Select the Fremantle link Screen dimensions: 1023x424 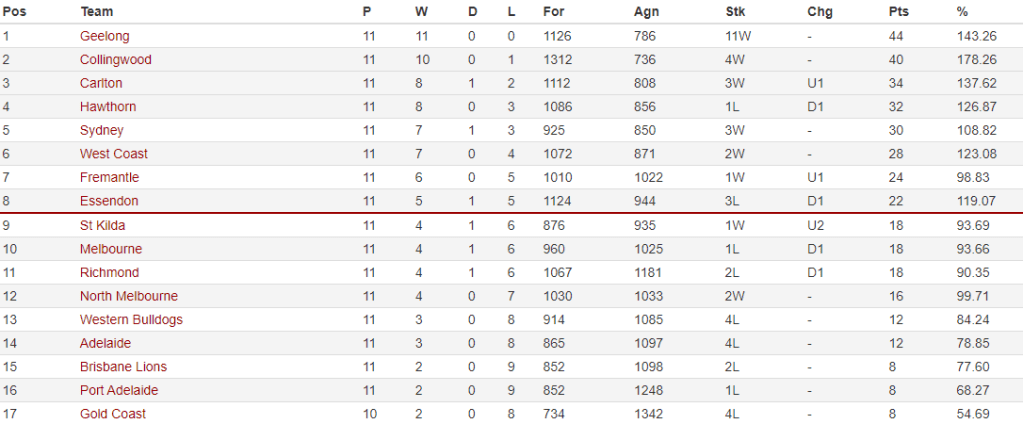[109, 177]
